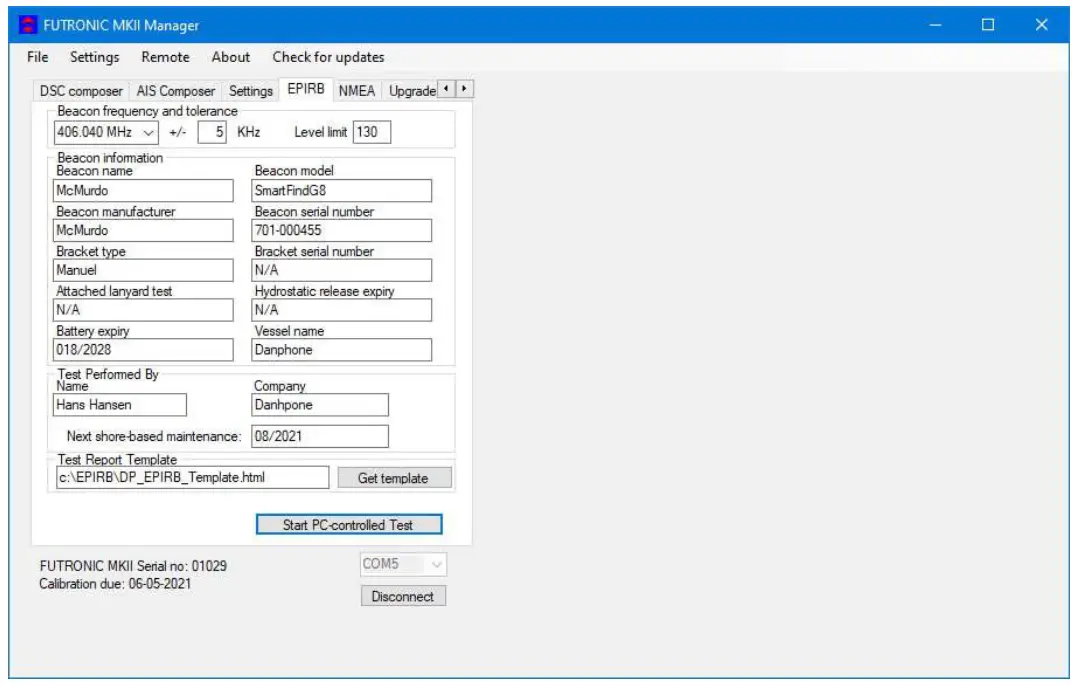
Task: Maximize the FUTRONIC MKII Manager window
Action: click(988, 26)
